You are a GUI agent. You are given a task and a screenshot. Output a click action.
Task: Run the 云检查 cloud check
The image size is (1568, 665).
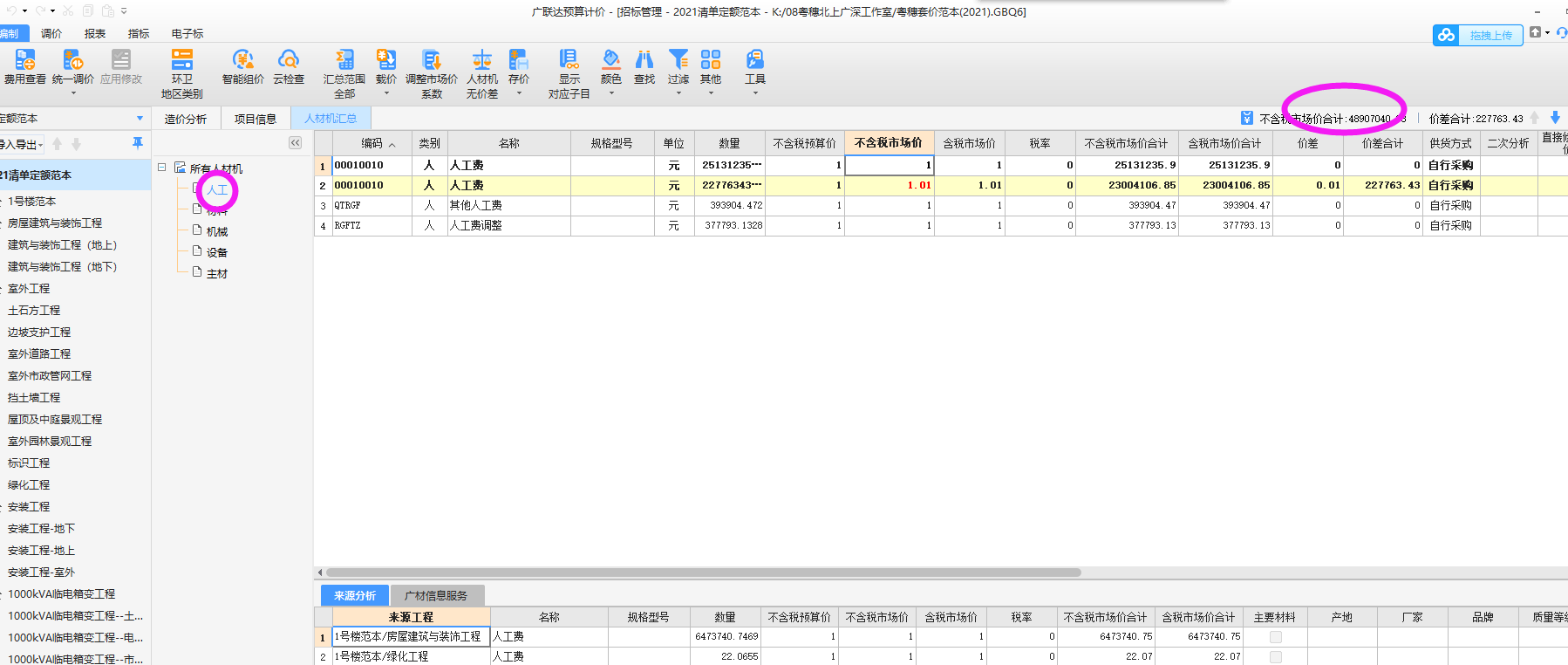point(289,68)
